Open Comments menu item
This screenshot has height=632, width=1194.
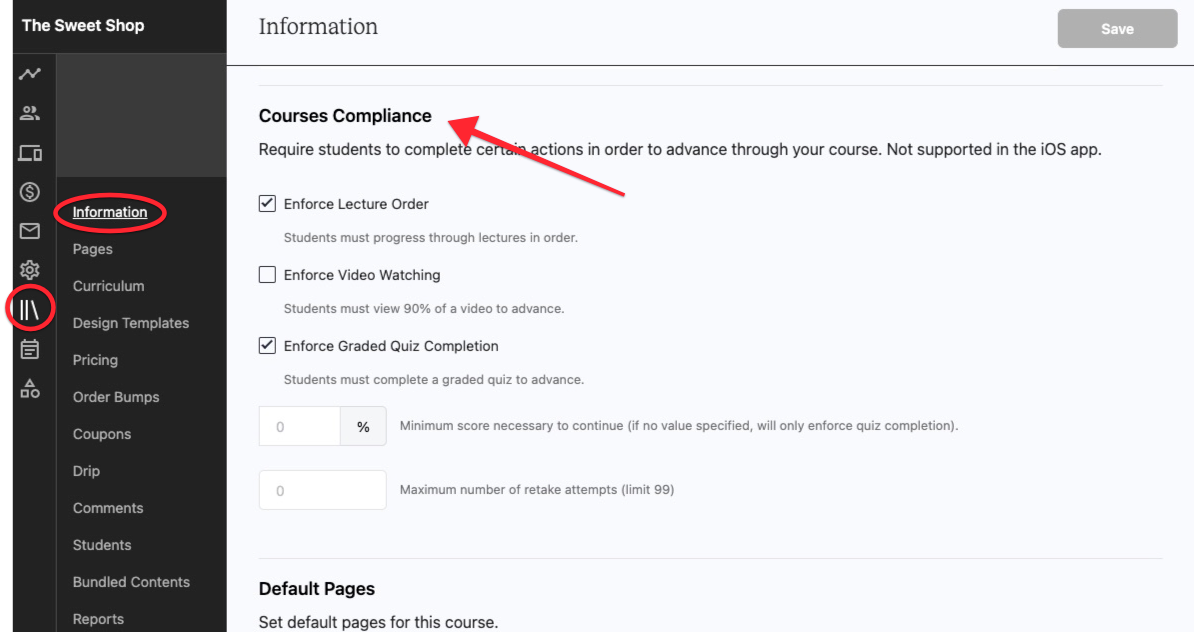tap(108, 508)
